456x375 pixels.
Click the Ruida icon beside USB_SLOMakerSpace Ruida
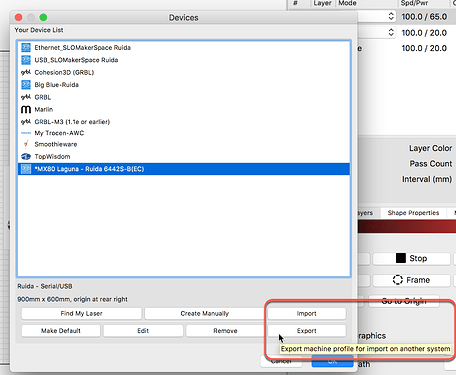[x=26, y=60]
